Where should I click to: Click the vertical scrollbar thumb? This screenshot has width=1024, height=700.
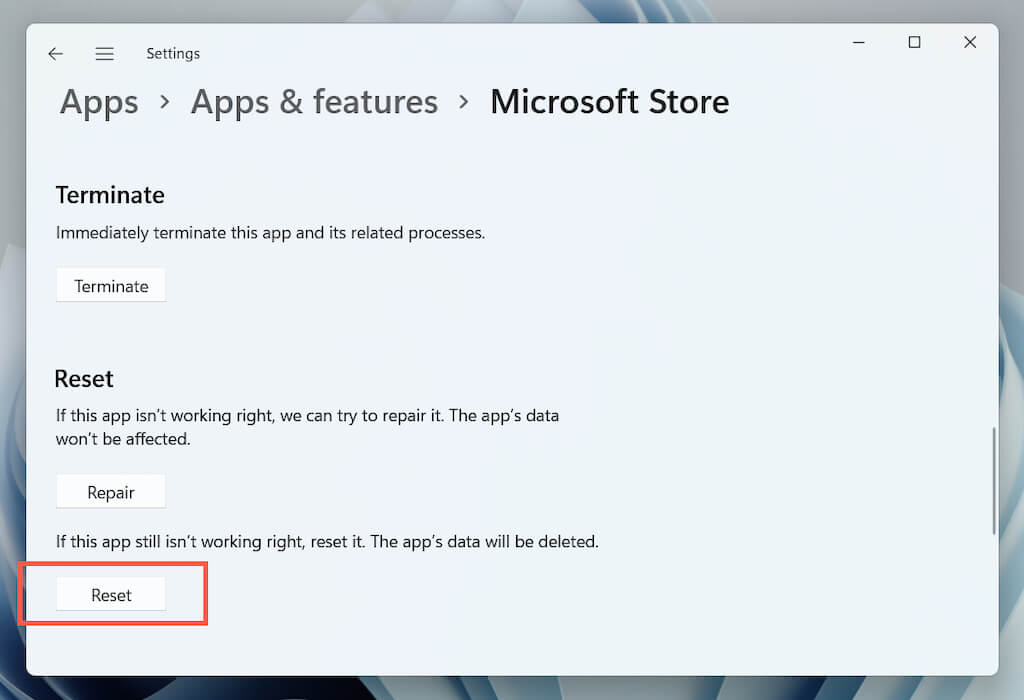click(994, 481)
